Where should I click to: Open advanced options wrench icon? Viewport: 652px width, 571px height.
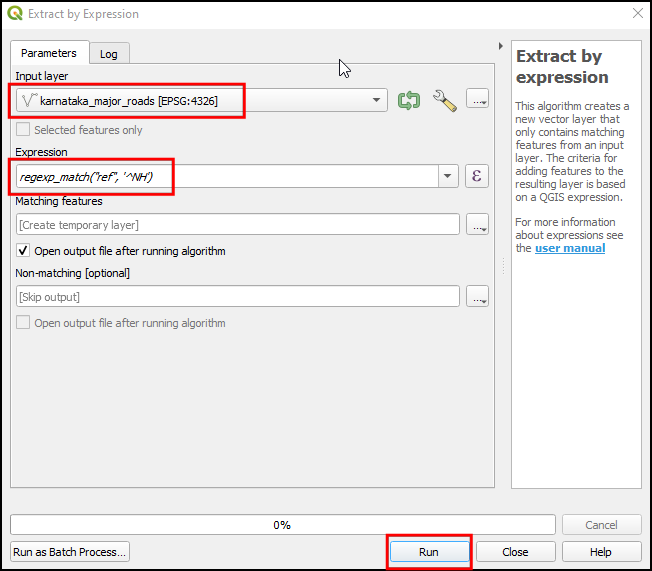point(445,101)
